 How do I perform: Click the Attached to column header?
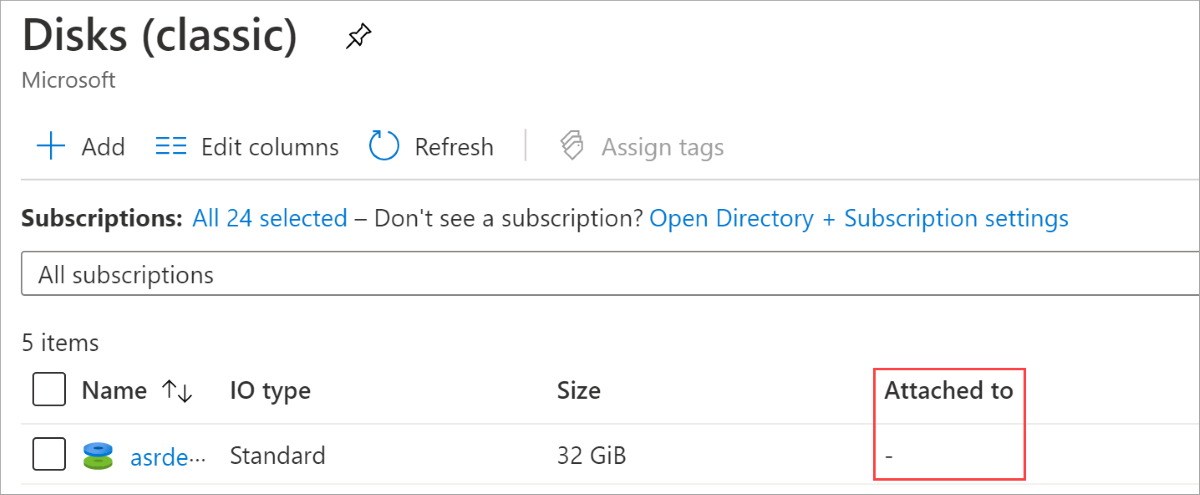point(948,390)
